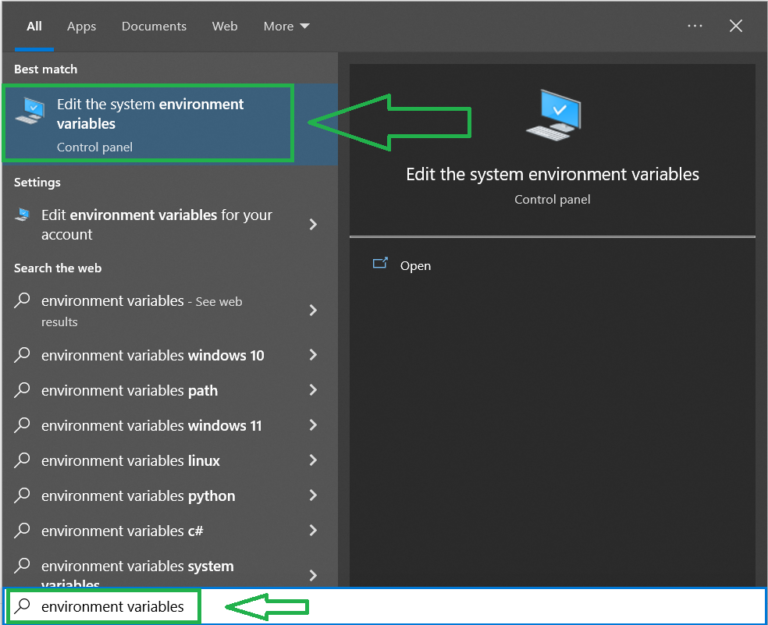
Task: Click search icon beside environment variables python
Action: (22, 495)
